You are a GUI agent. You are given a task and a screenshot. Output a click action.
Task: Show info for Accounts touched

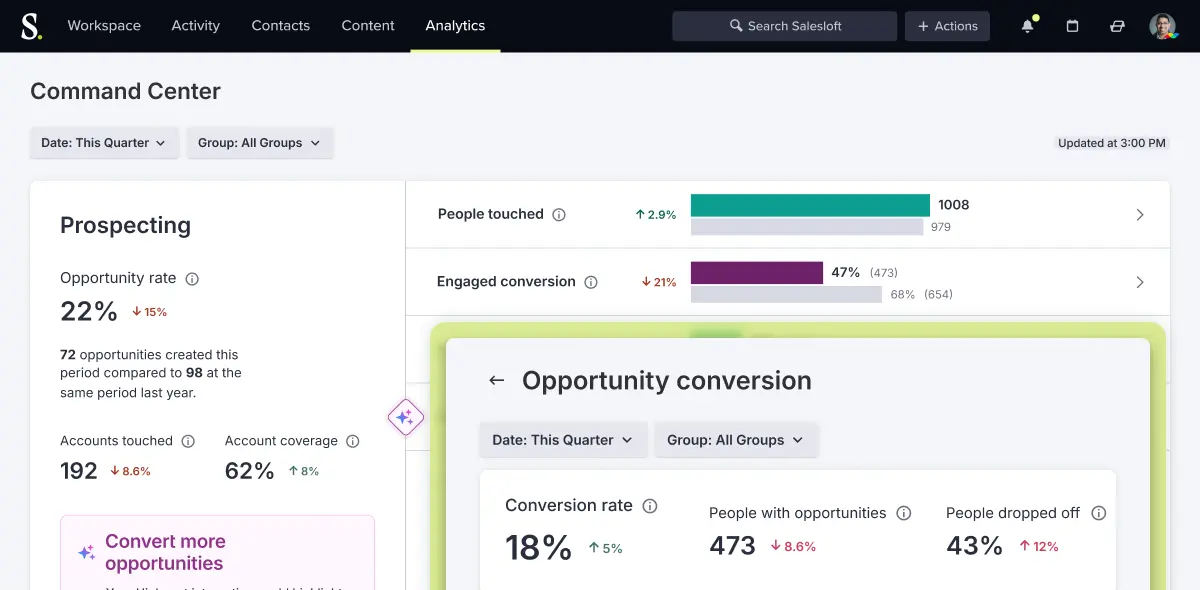point(188,441)
